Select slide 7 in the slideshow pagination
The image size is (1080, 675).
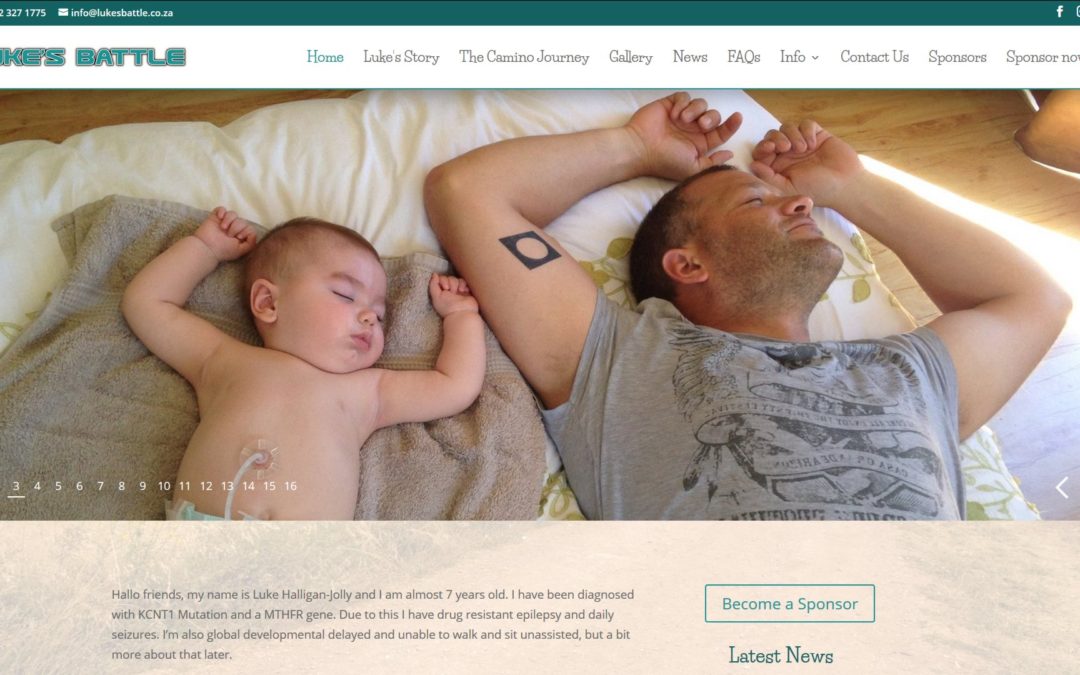101,486
